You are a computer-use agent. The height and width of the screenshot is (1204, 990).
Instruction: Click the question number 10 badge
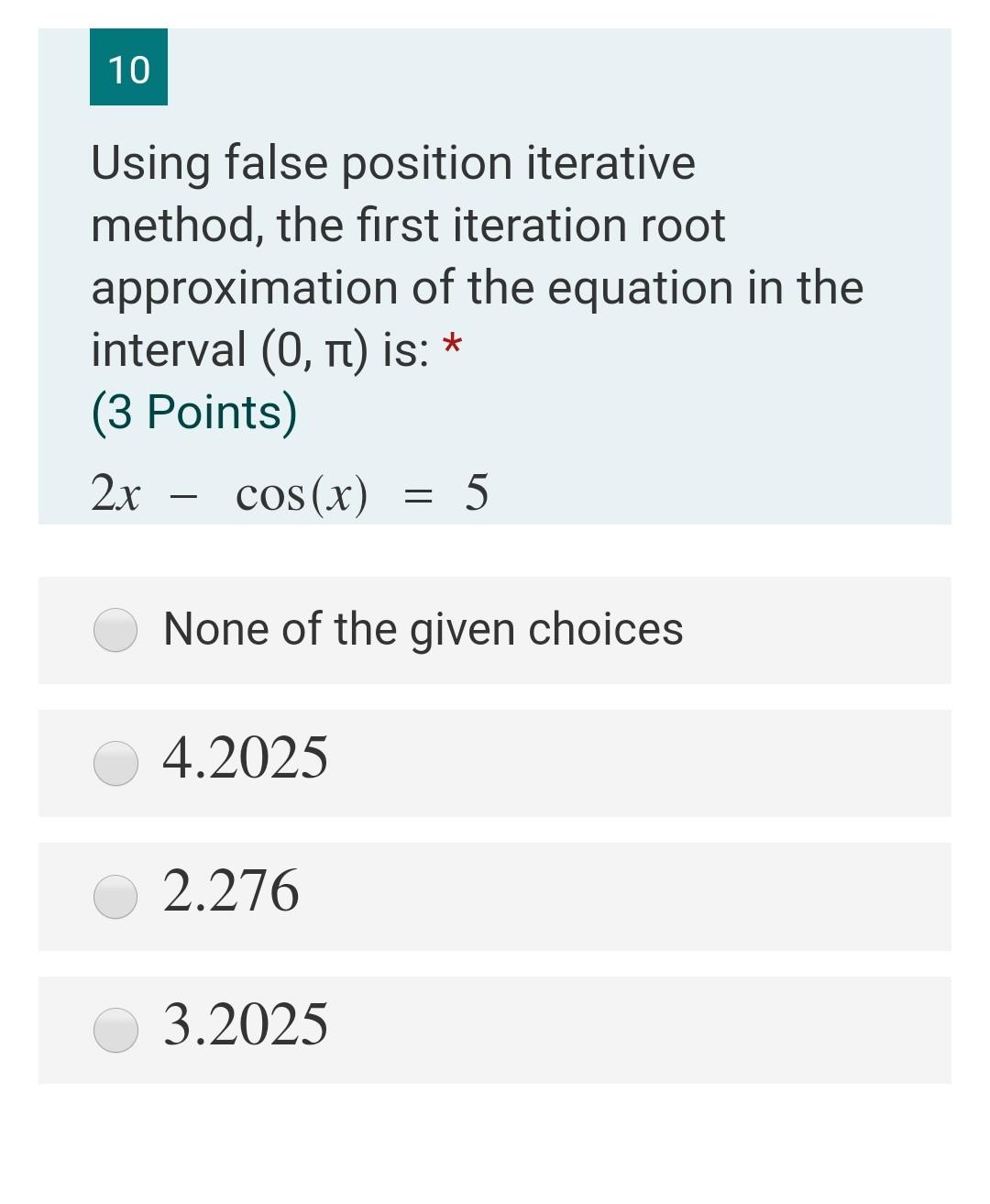pos(128,67)
